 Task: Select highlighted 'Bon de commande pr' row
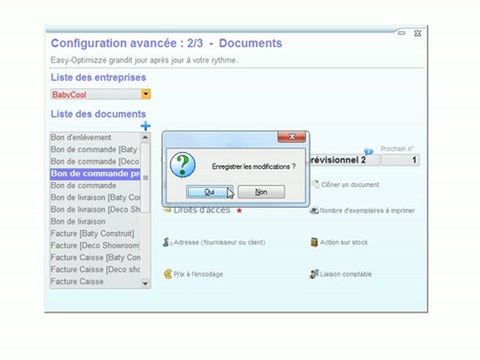coord(95,174)
